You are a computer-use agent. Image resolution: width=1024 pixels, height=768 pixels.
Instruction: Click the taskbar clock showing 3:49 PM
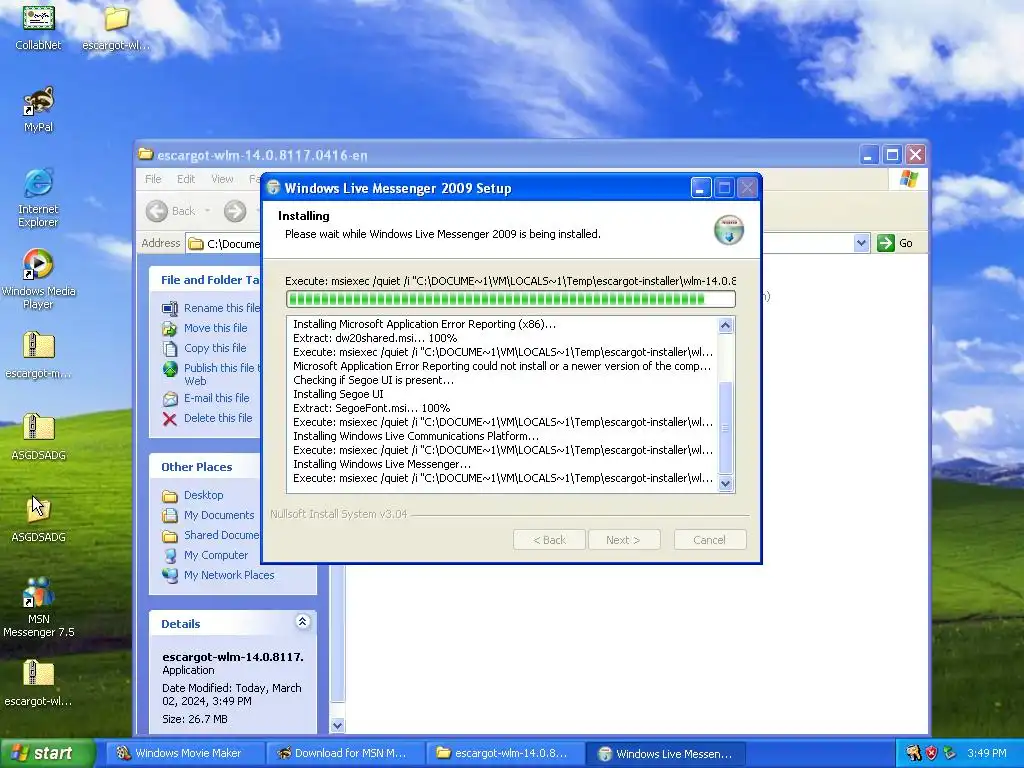pyautogui.click(x=986, y=753)
